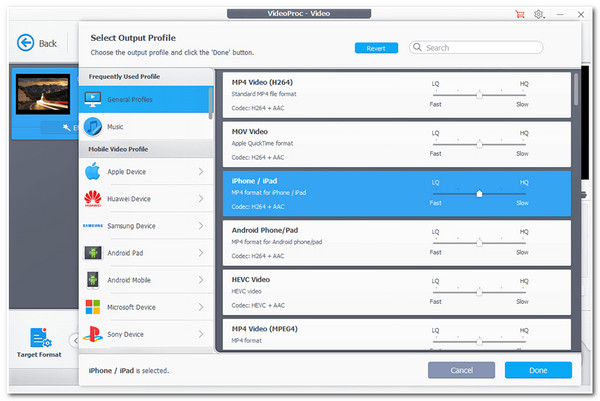Click the Mobile Video Profile header
The image size is (600, 401).
pos(118,149)
